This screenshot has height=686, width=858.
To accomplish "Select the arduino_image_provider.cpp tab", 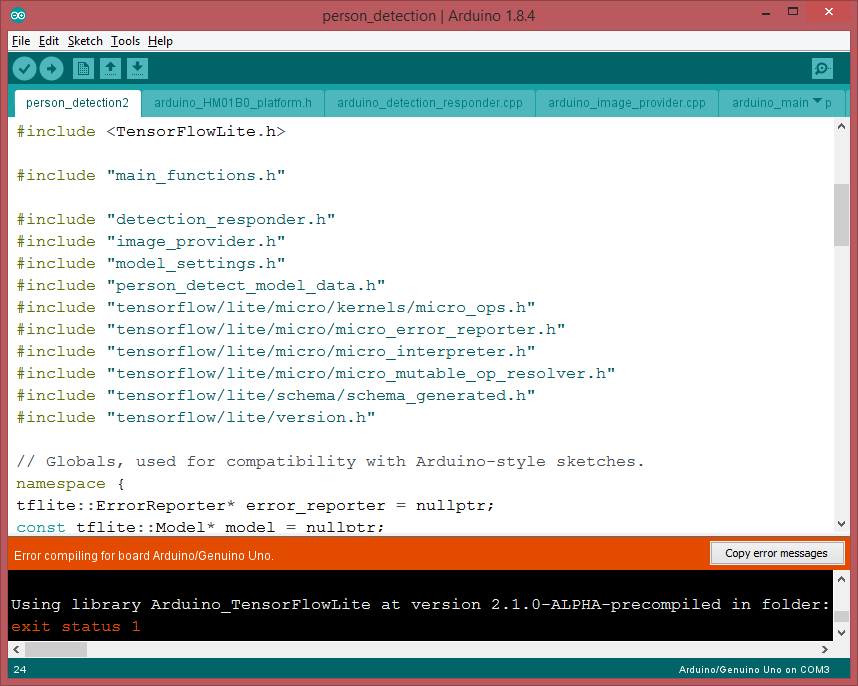I will click(x=626, y=103).
